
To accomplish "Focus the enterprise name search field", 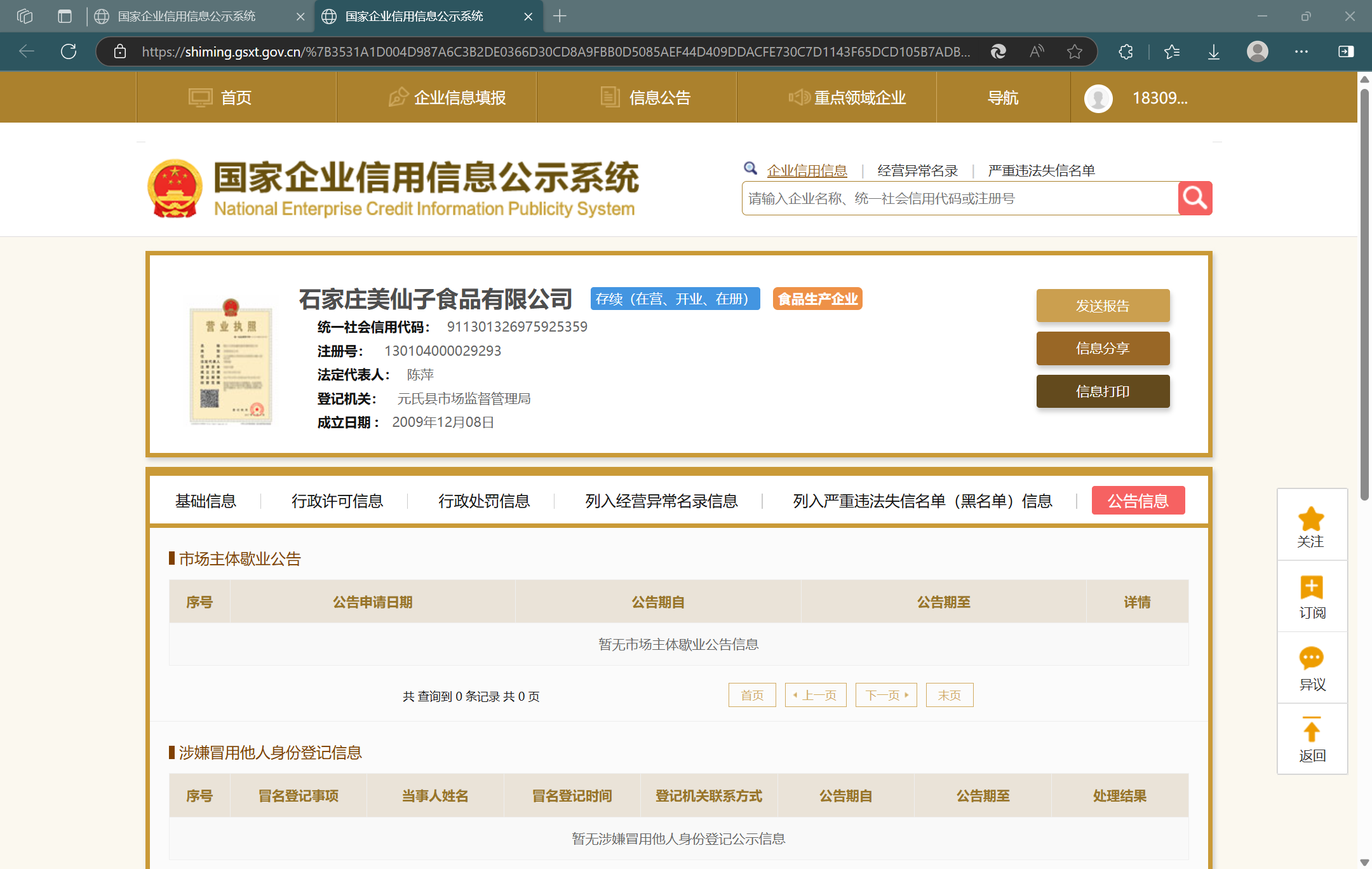I will click(960, 198).
